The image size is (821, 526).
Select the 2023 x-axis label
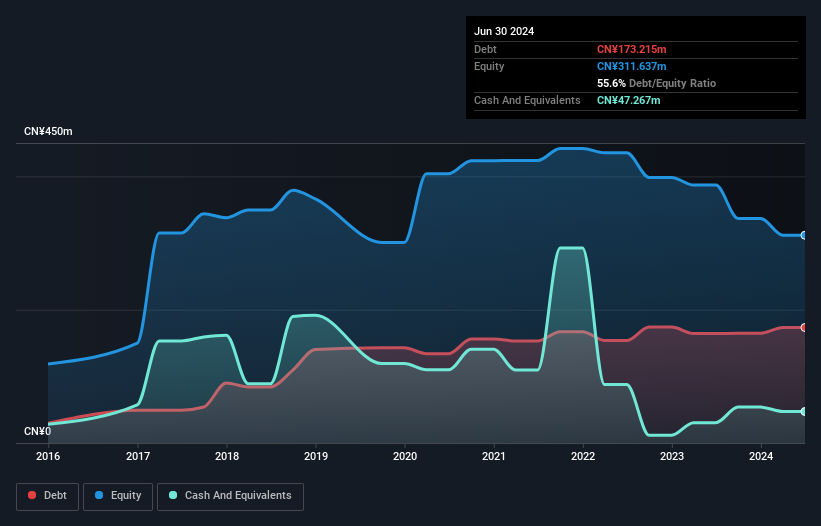pos(672,456)
